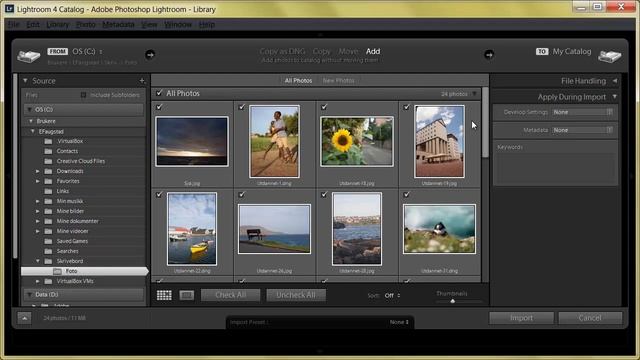Open the Library menu

pyautogui.click(x=58, y=24)
